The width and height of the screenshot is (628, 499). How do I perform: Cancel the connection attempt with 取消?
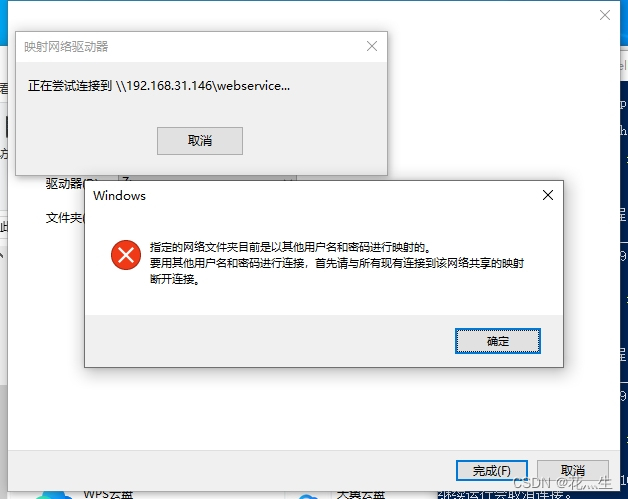(200, 141)
